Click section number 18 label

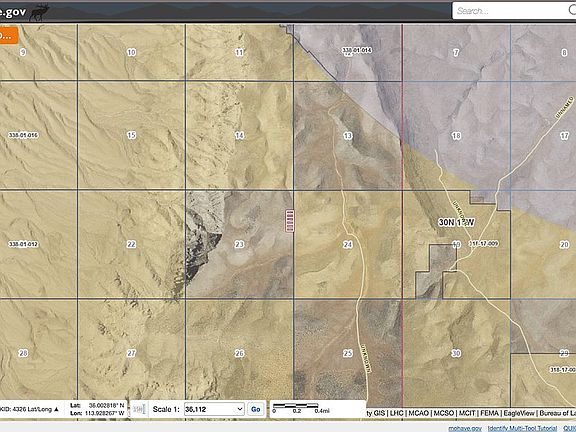coord(456,136)
